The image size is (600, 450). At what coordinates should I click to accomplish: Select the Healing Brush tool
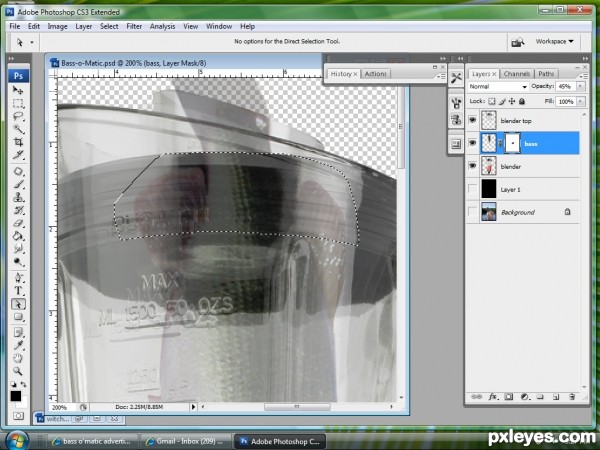tap(18, 171)
